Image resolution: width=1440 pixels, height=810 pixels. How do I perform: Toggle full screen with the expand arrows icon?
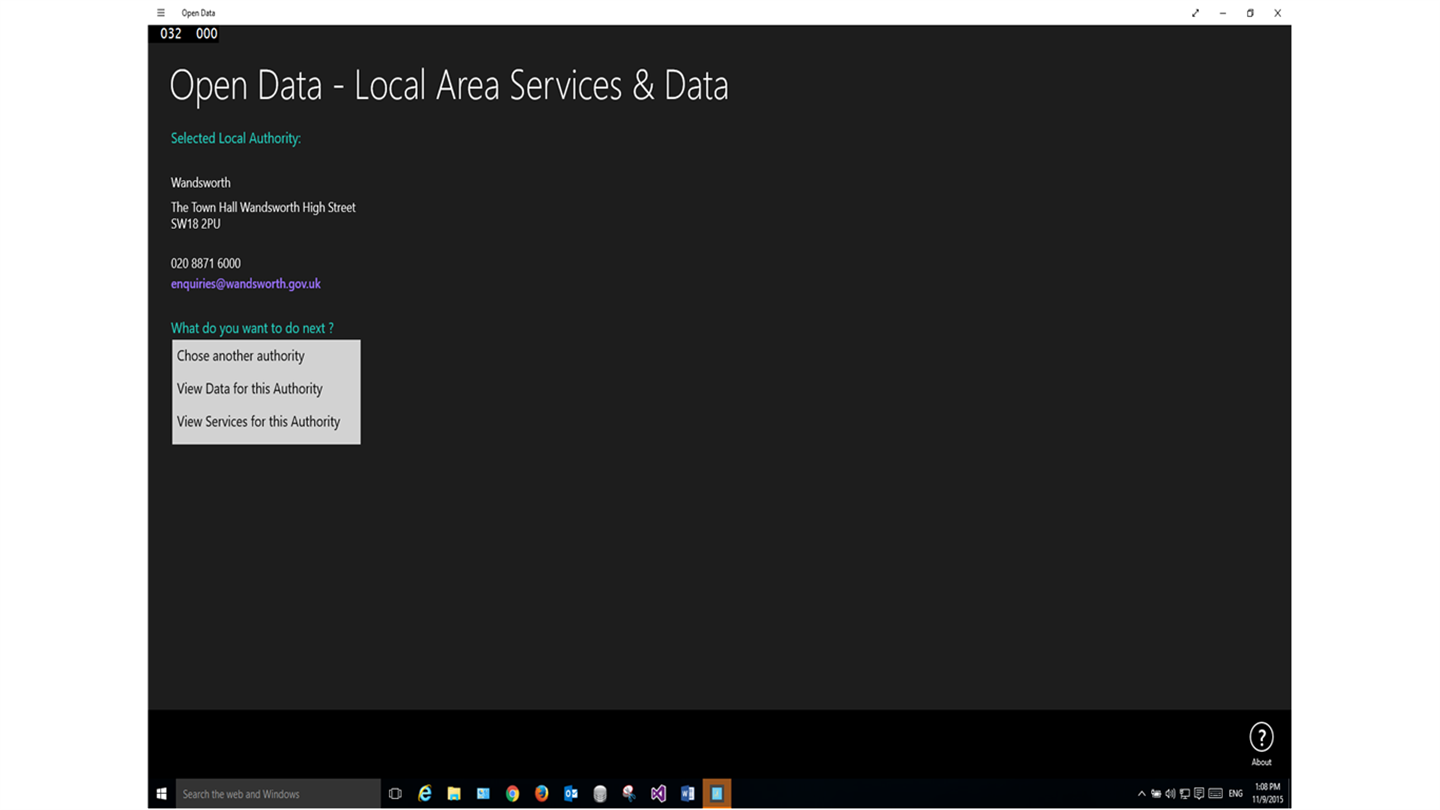click(x=1195, y=13)
